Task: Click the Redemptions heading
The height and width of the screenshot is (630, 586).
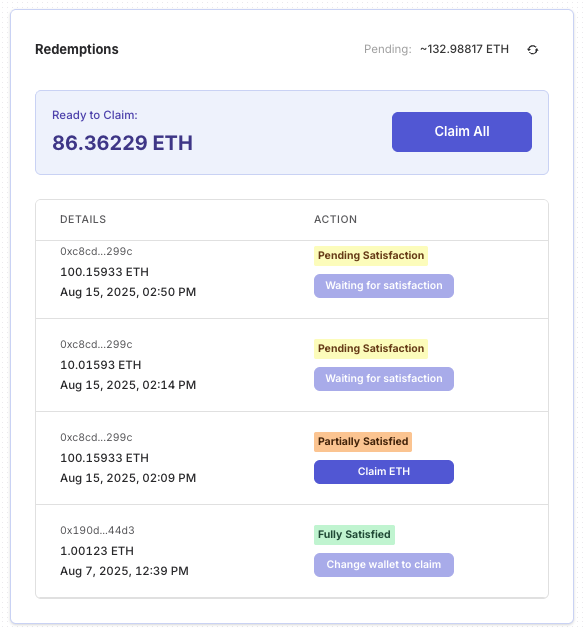Action: tap(77, 49)
